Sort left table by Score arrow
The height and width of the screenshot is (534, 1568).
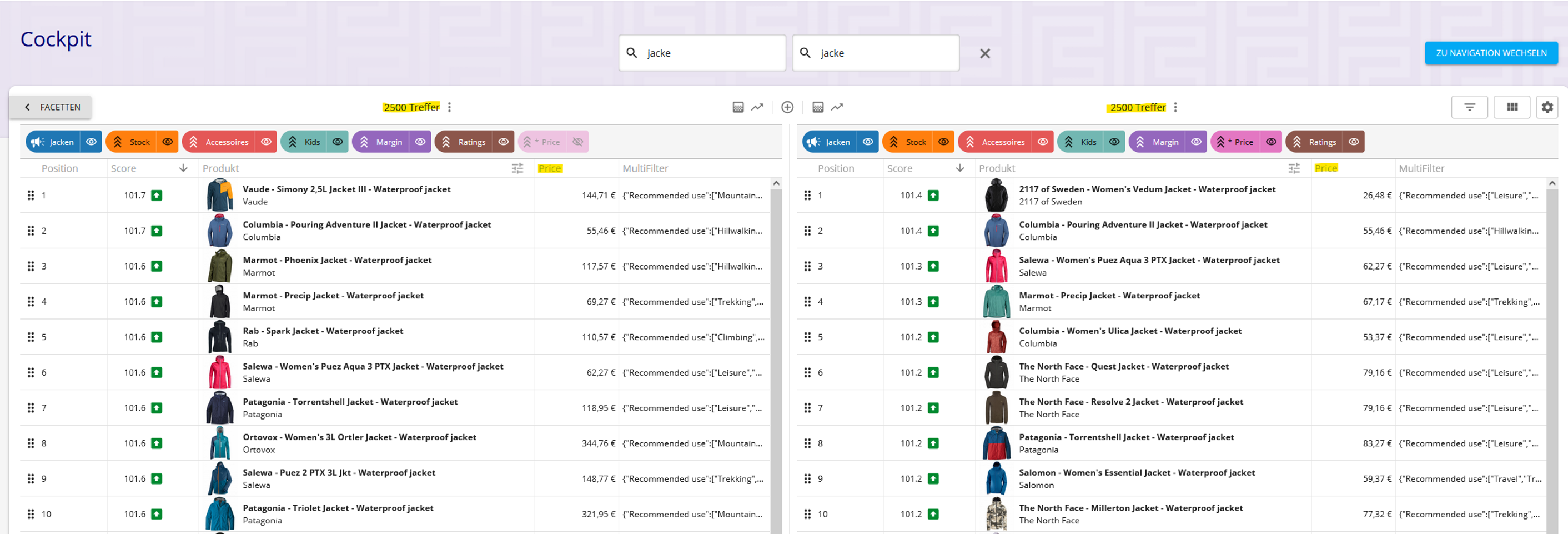pos(183,168)
